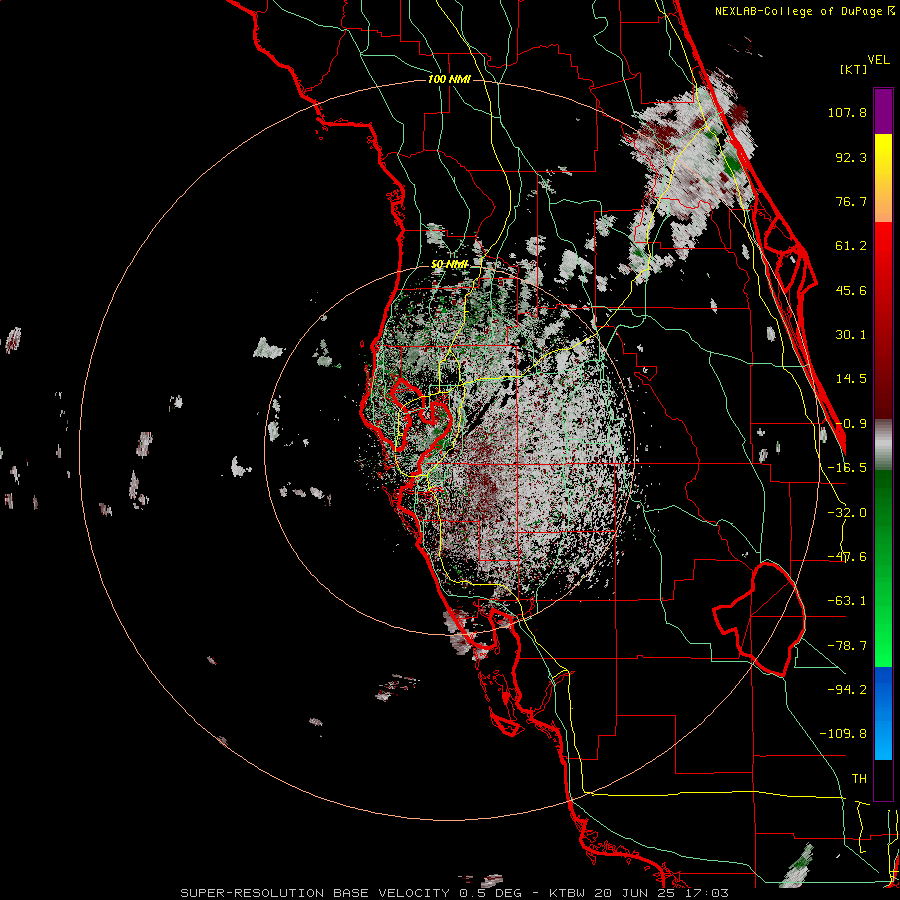
Task: Pick the purple segment of velocity color bar
Action: tap(883, 111)
